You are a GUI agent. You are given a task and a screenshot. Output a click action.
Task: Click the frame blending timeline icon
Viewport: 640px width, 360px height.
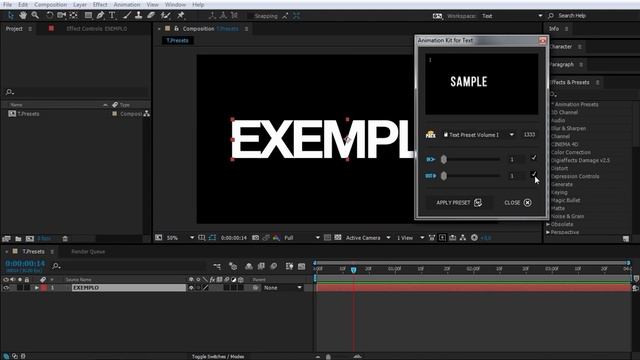(261, 267)
